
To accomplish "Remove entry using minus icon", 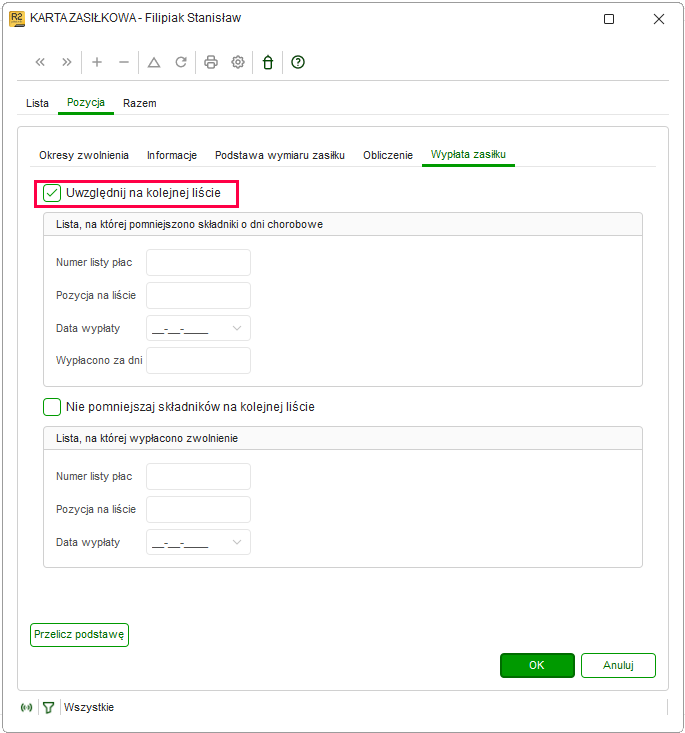I will pos(124,62).
